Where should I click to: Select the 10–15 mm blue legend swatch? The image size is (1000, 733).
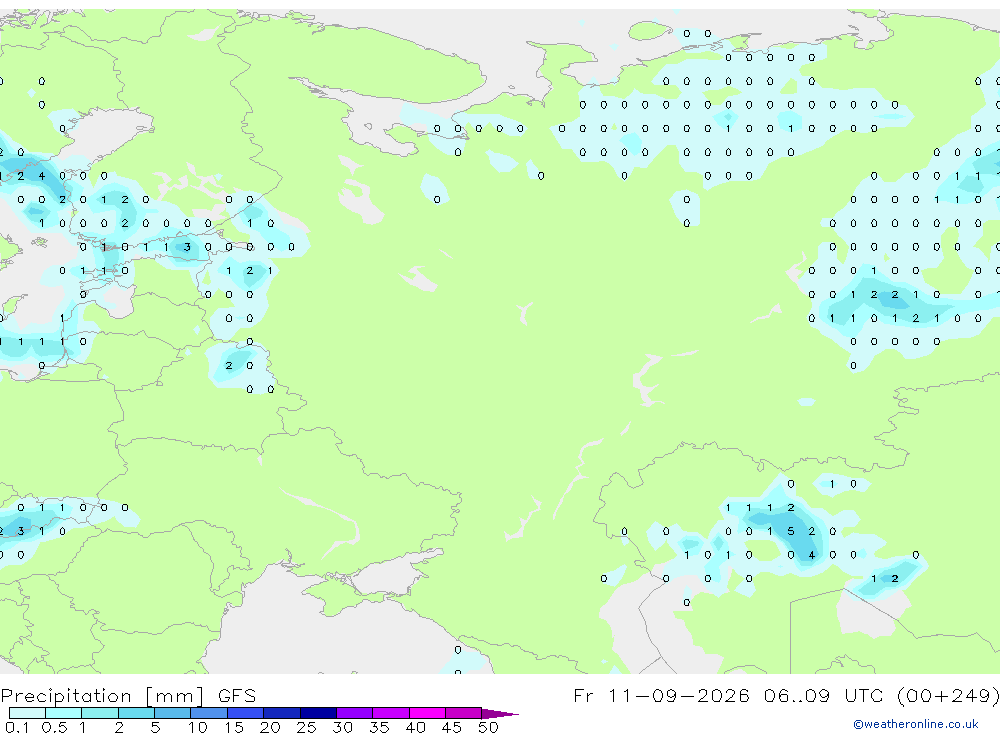click(209, 713)
